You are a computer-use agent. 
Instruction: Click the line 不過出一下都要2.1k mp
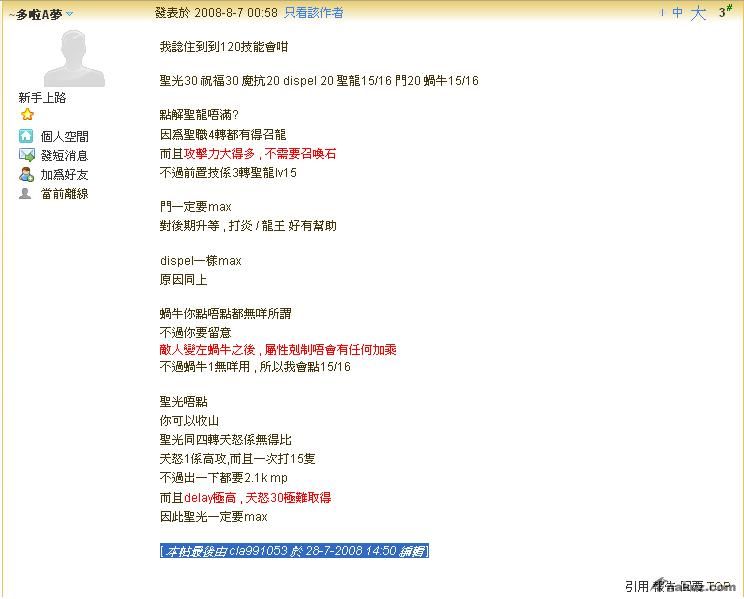tap(223, 477)
